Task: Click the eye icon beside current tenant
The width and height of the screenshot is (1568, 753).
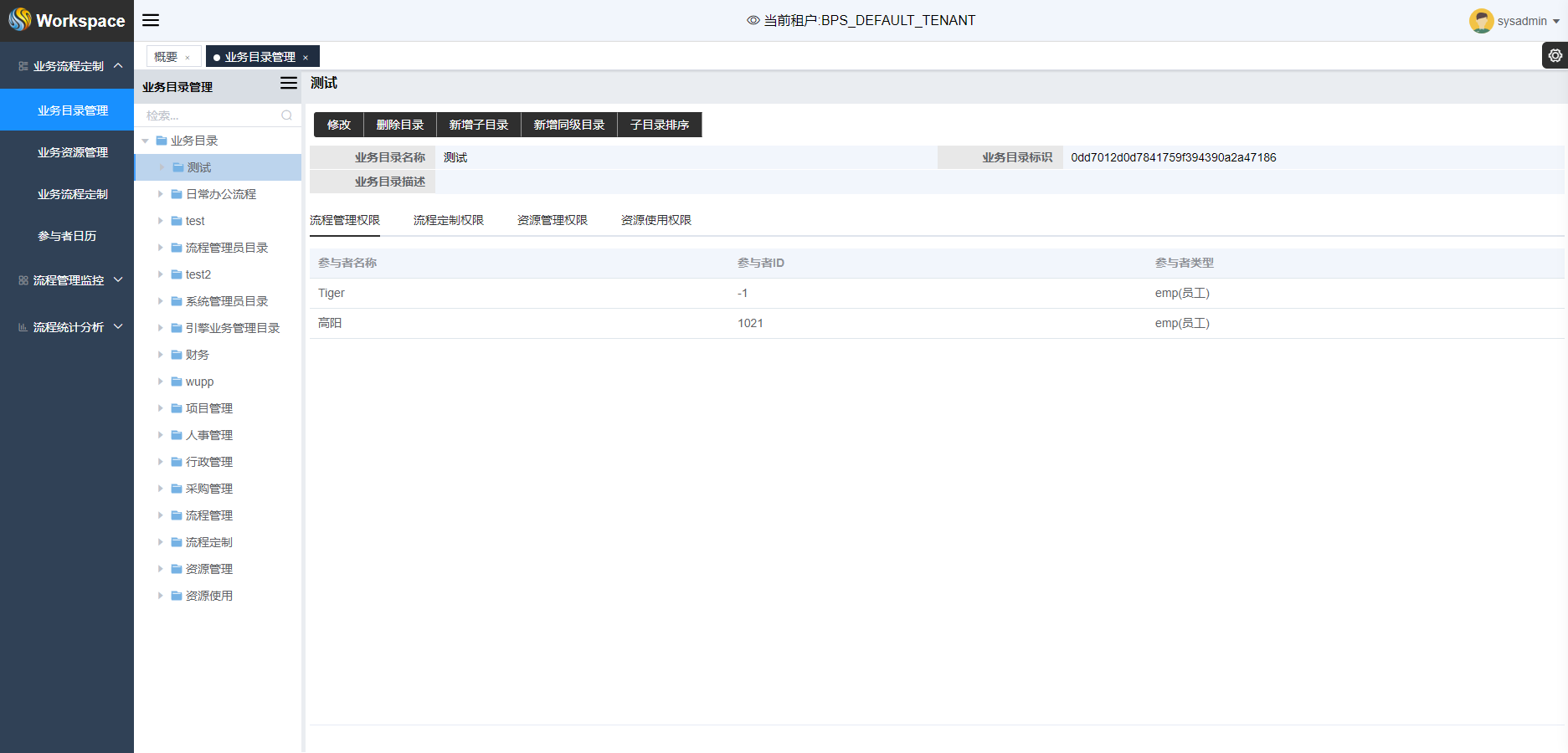Action: coord(753,20)
